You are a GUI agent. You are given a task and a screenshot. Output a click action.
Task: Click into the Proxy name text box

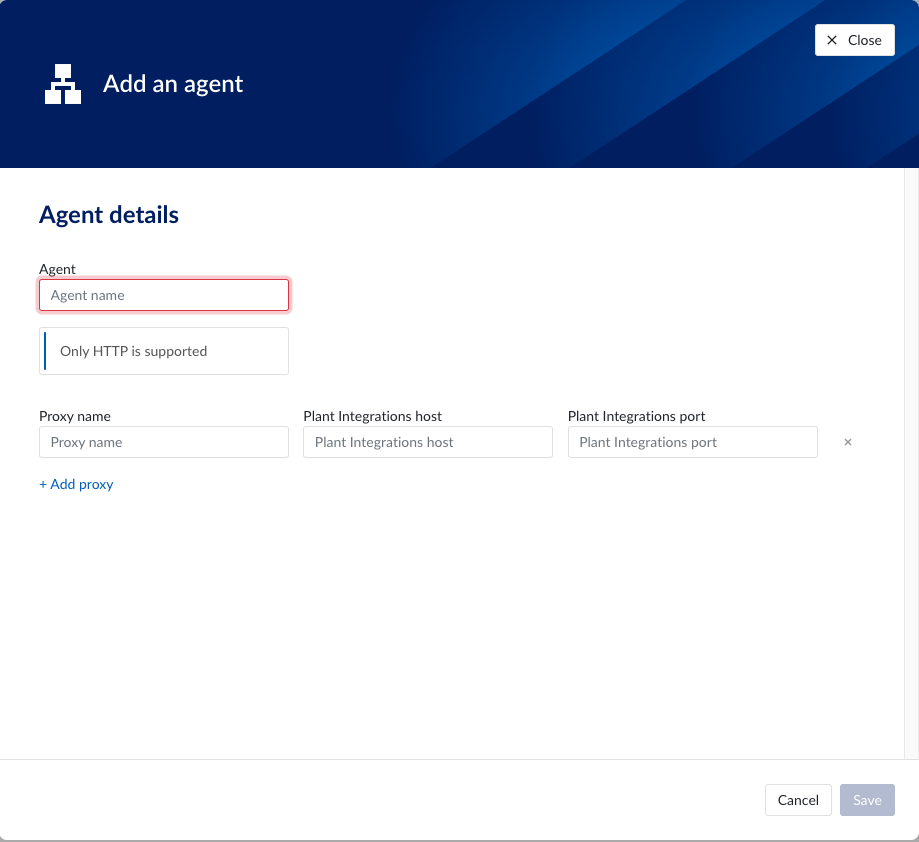point(164,442)
